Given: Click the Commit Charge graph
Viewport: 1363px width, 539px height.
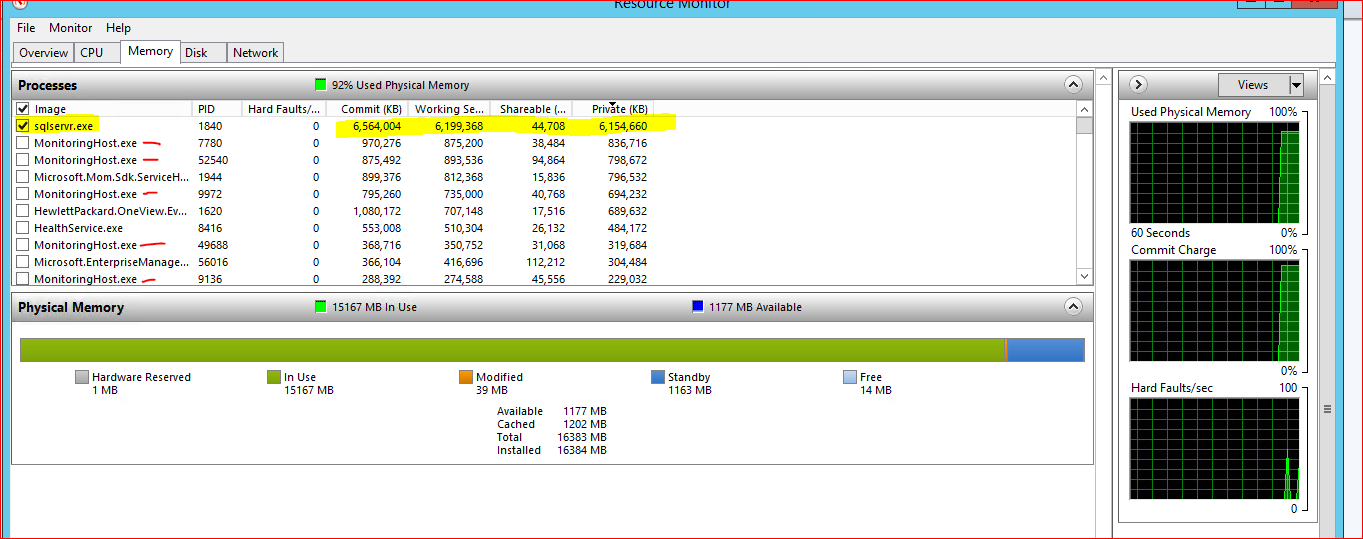Looking at the screenshot, I should pos(1215,310).
